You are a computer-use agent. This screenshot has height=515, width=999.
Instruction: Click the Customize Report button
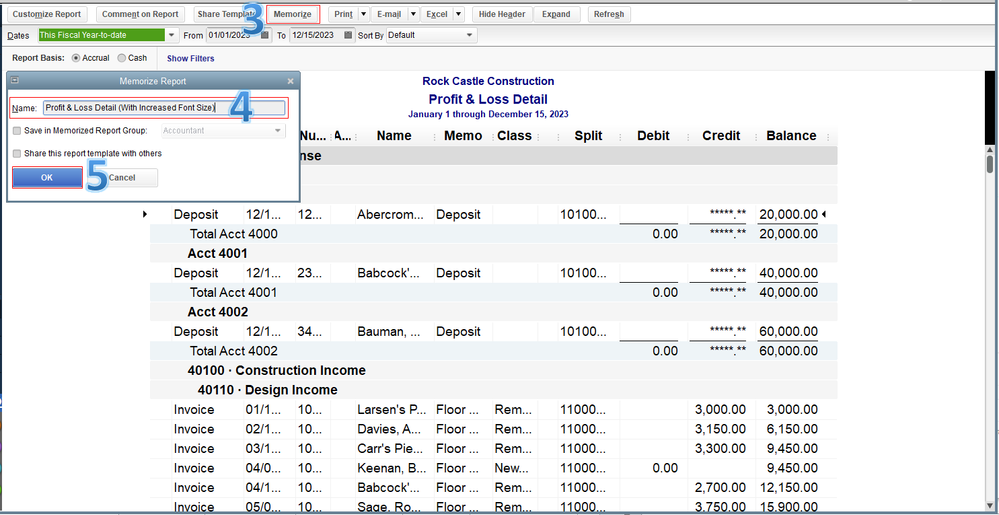tap(47, 14)
